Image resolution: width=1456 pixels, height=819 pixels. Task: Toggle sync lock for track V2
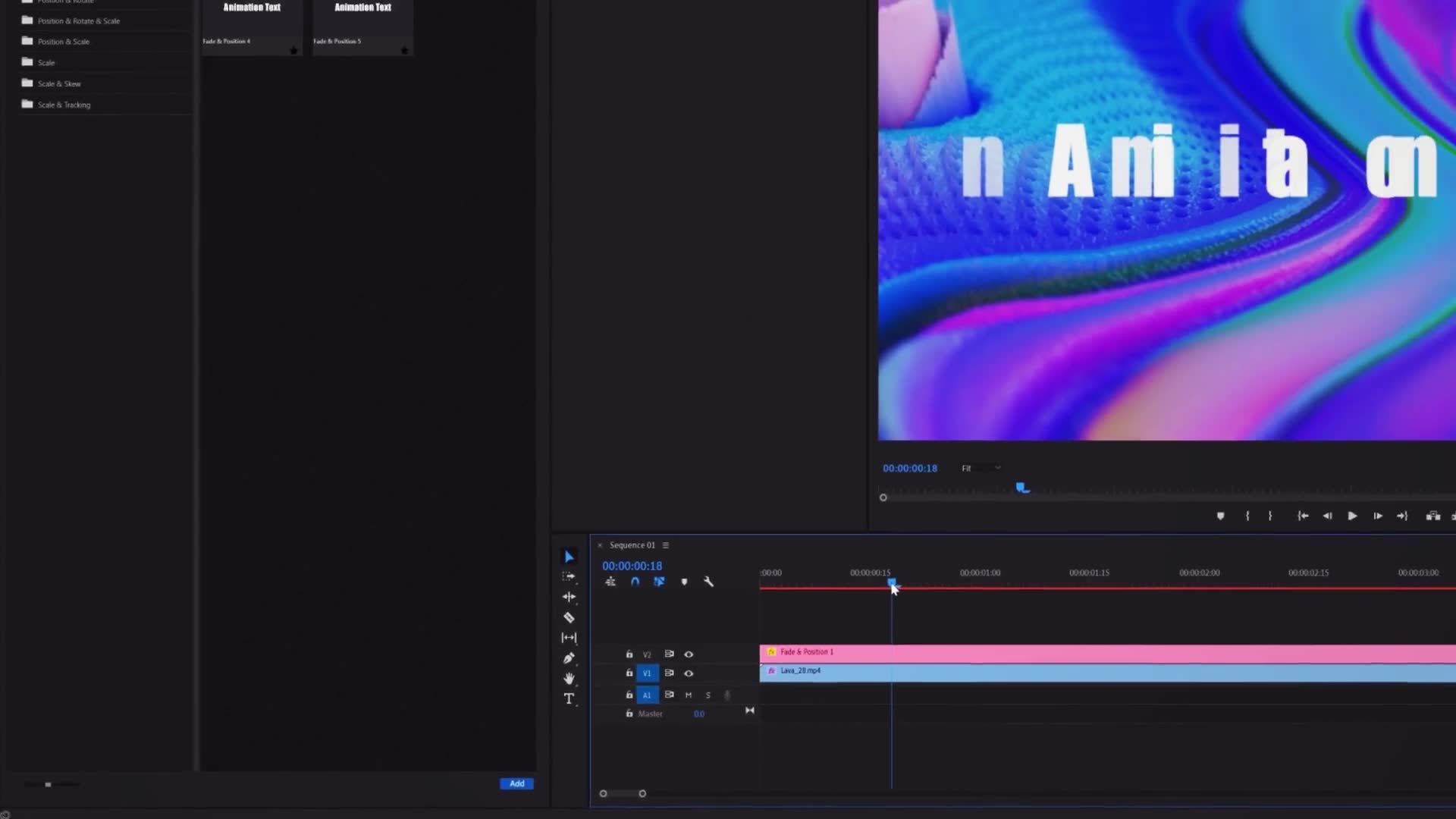pyautogui.click(x=669, y=654)
